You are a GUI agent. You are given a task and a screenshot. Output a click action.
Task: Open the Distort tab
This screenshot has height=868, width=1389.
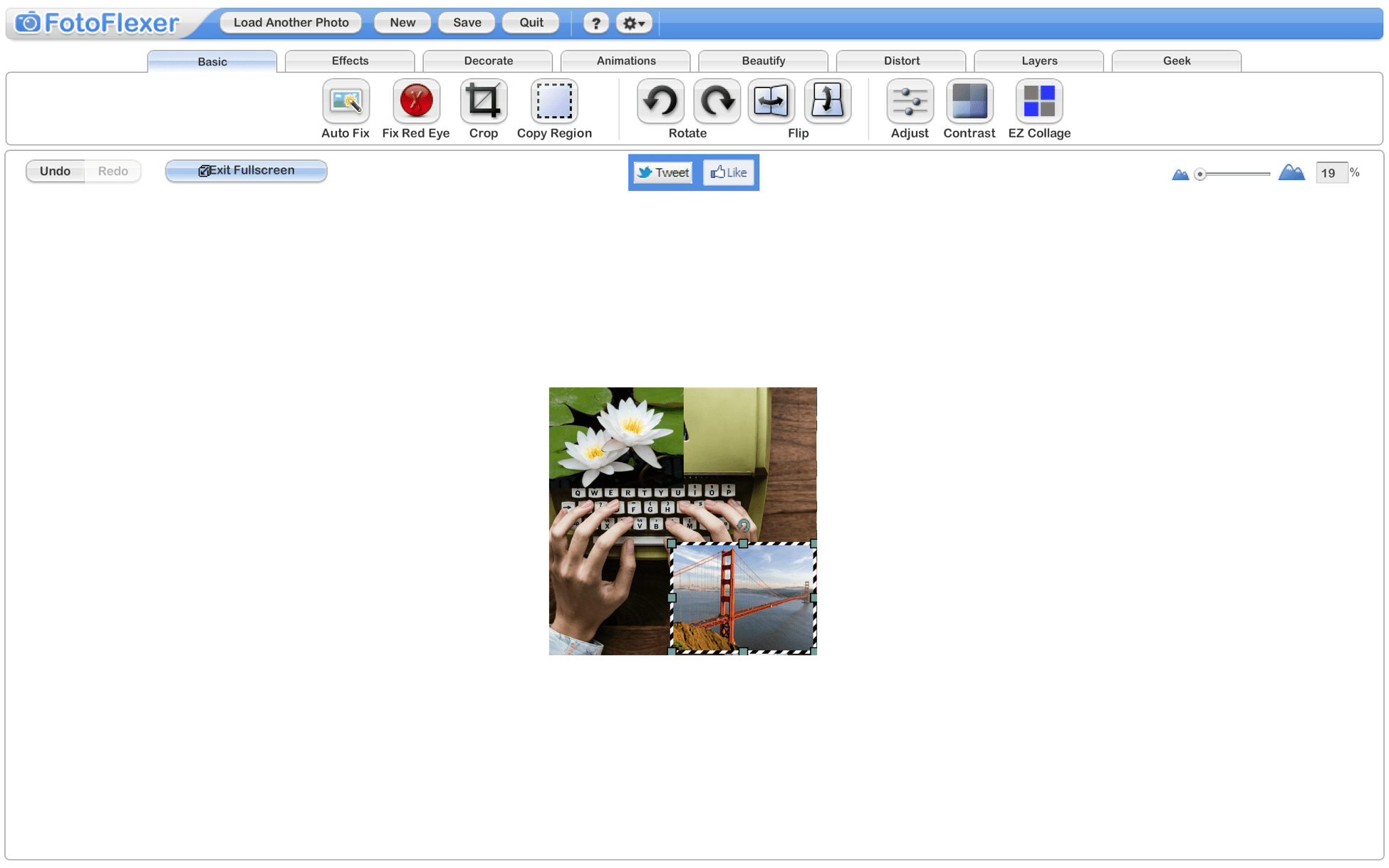tap(901, 61)
